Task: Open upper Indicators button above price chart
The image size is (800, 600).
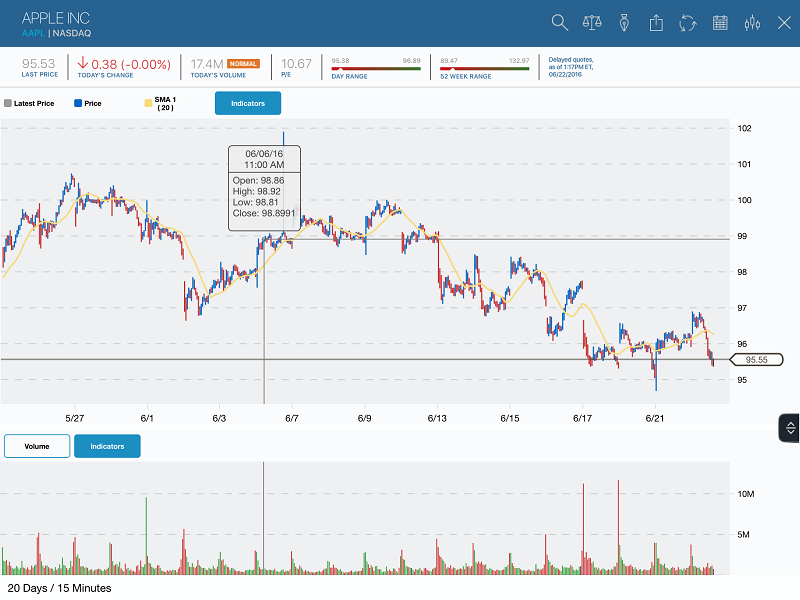Action: click(248, 103)
